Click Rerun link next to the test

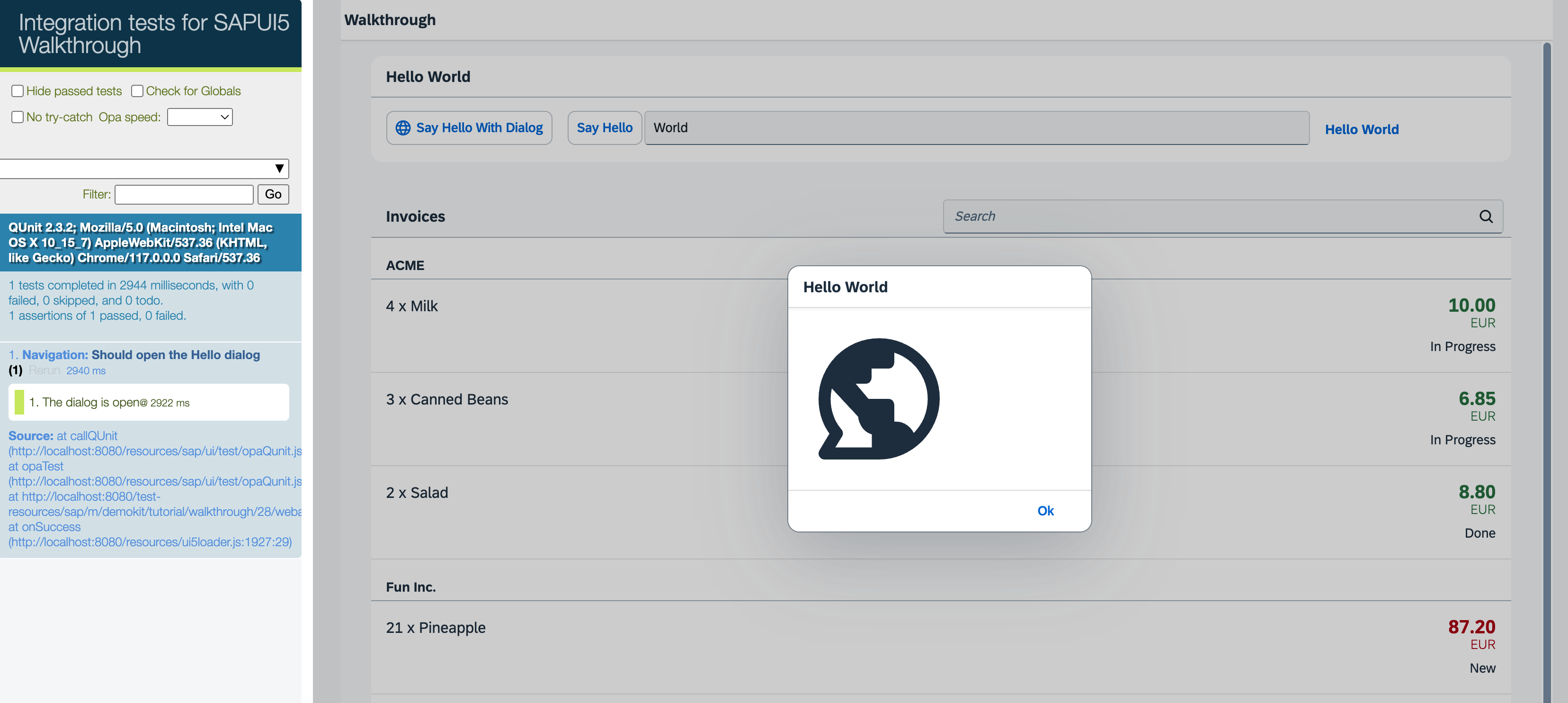[x=45, y=370]
